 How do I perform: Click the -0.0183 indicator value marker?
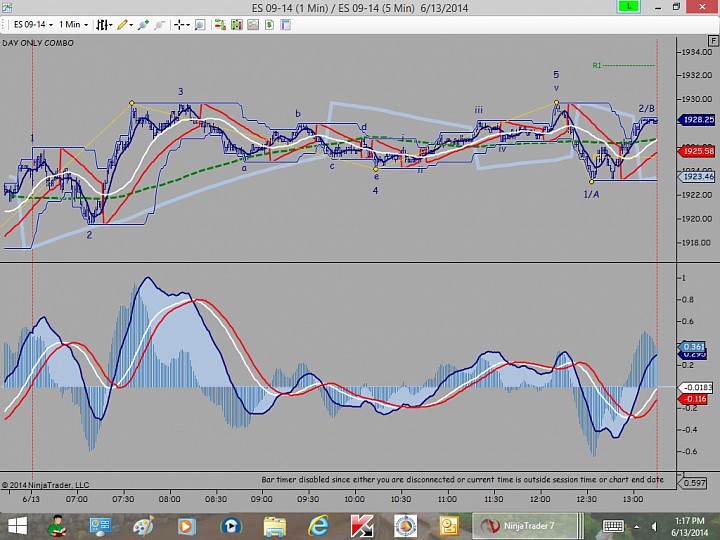tap(696, 388)
